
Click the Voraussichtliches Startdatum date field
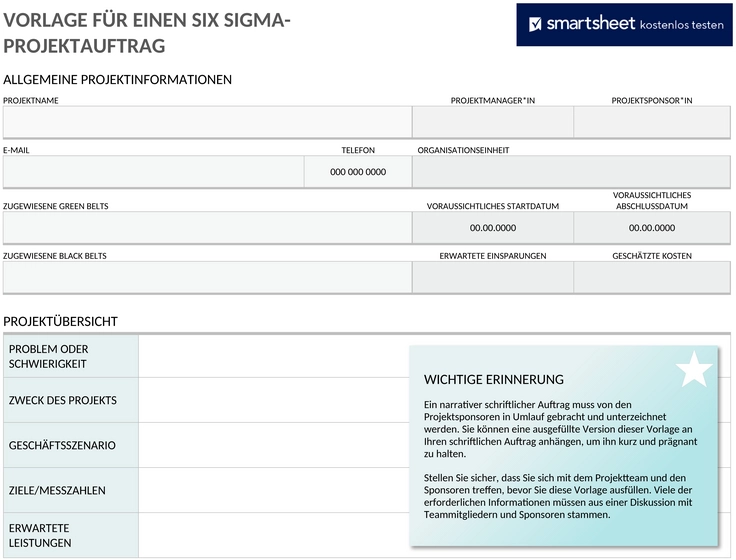coord(493,228)
